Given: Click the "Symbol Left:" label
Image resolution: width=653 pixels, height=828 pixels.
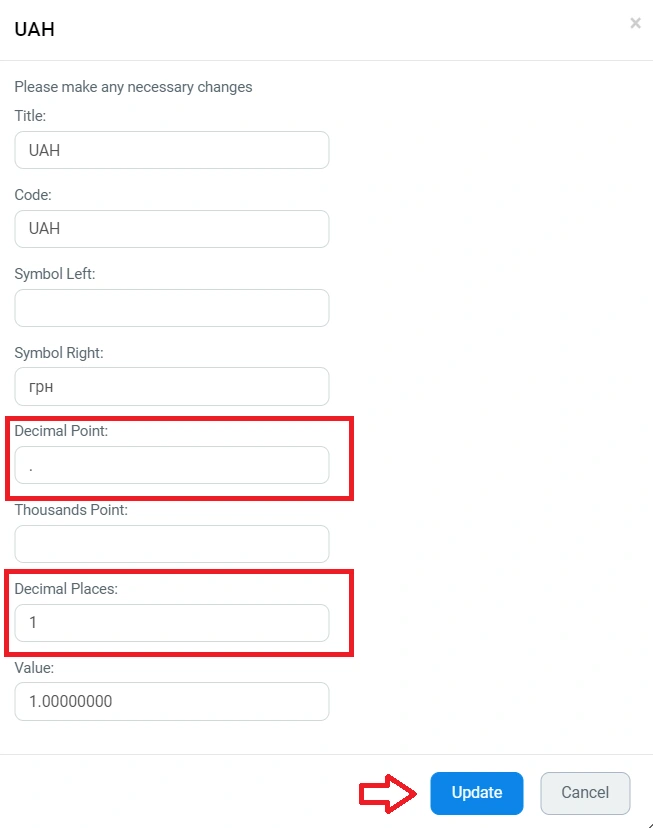Looking at the screenshot, I should [55, 274].
